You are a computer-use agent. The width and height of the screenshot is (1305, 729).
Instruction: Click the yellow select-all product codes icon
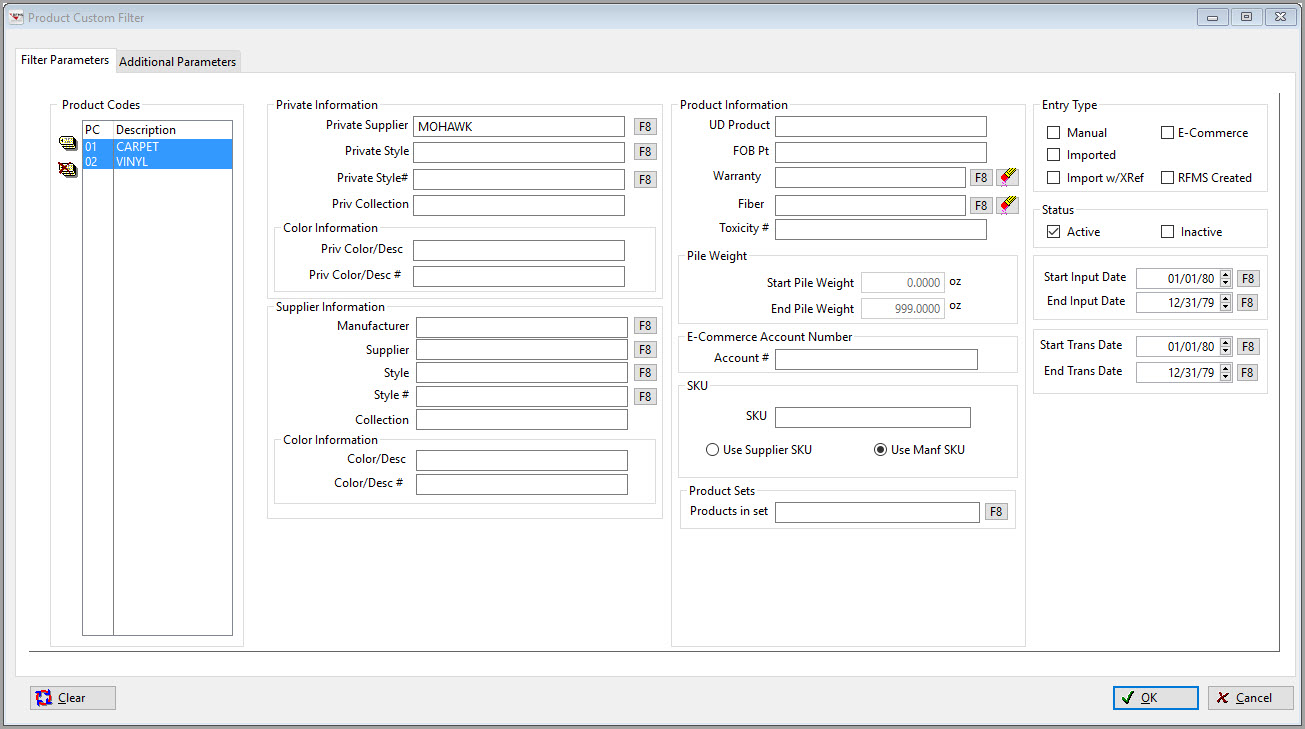tap(67, 145)
